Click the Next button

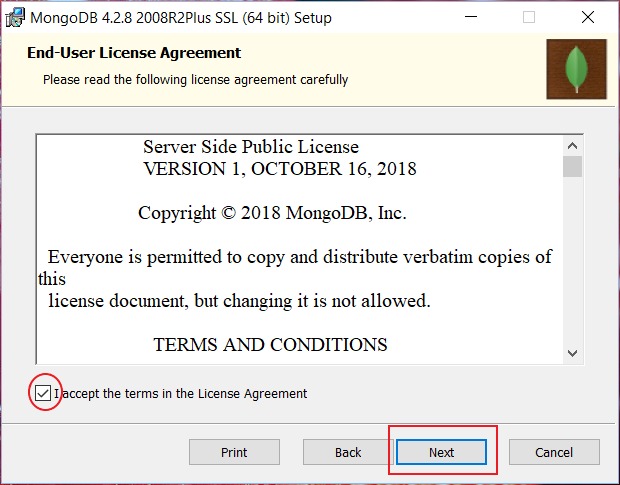pyautogui.click(x=441, y=452)
